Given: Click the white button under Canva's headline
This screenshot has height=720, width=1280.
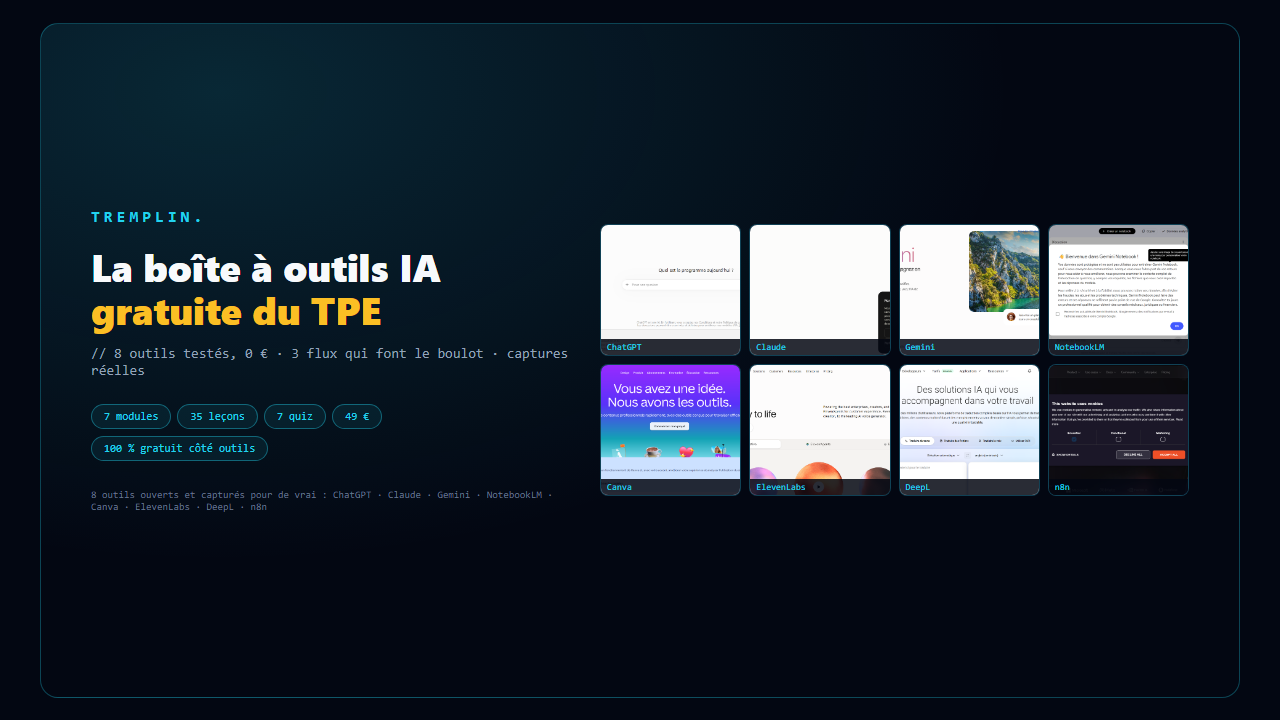Looking at the screenshot, I should [670, 426].
